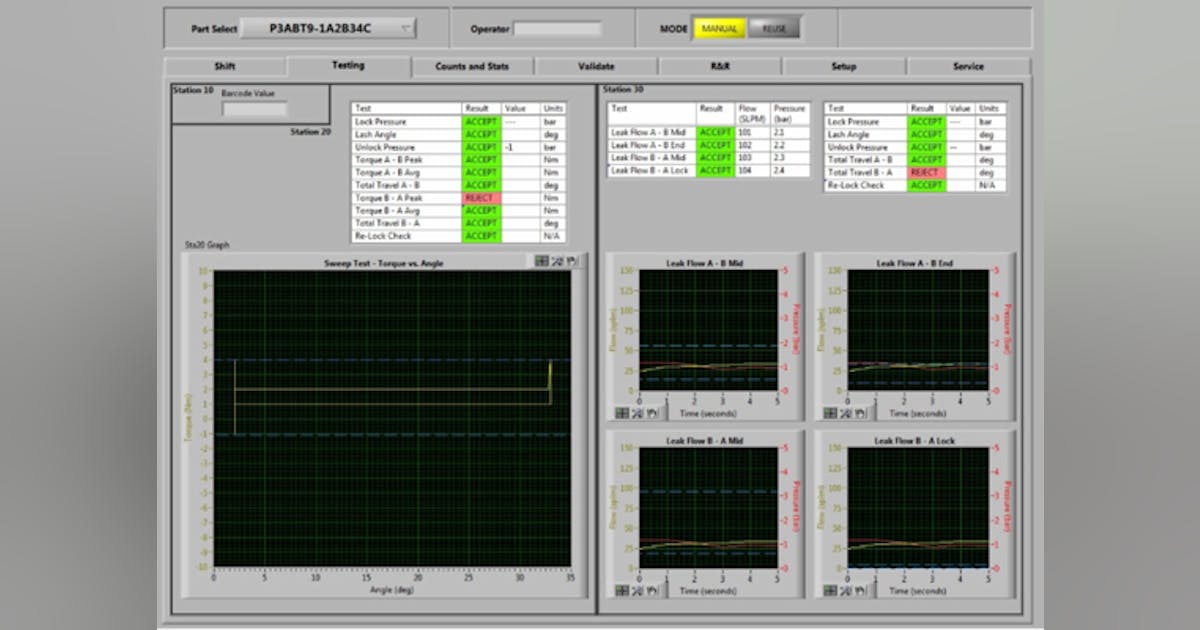Open the Service tab
1200x630 pixels.
[967, 65]
